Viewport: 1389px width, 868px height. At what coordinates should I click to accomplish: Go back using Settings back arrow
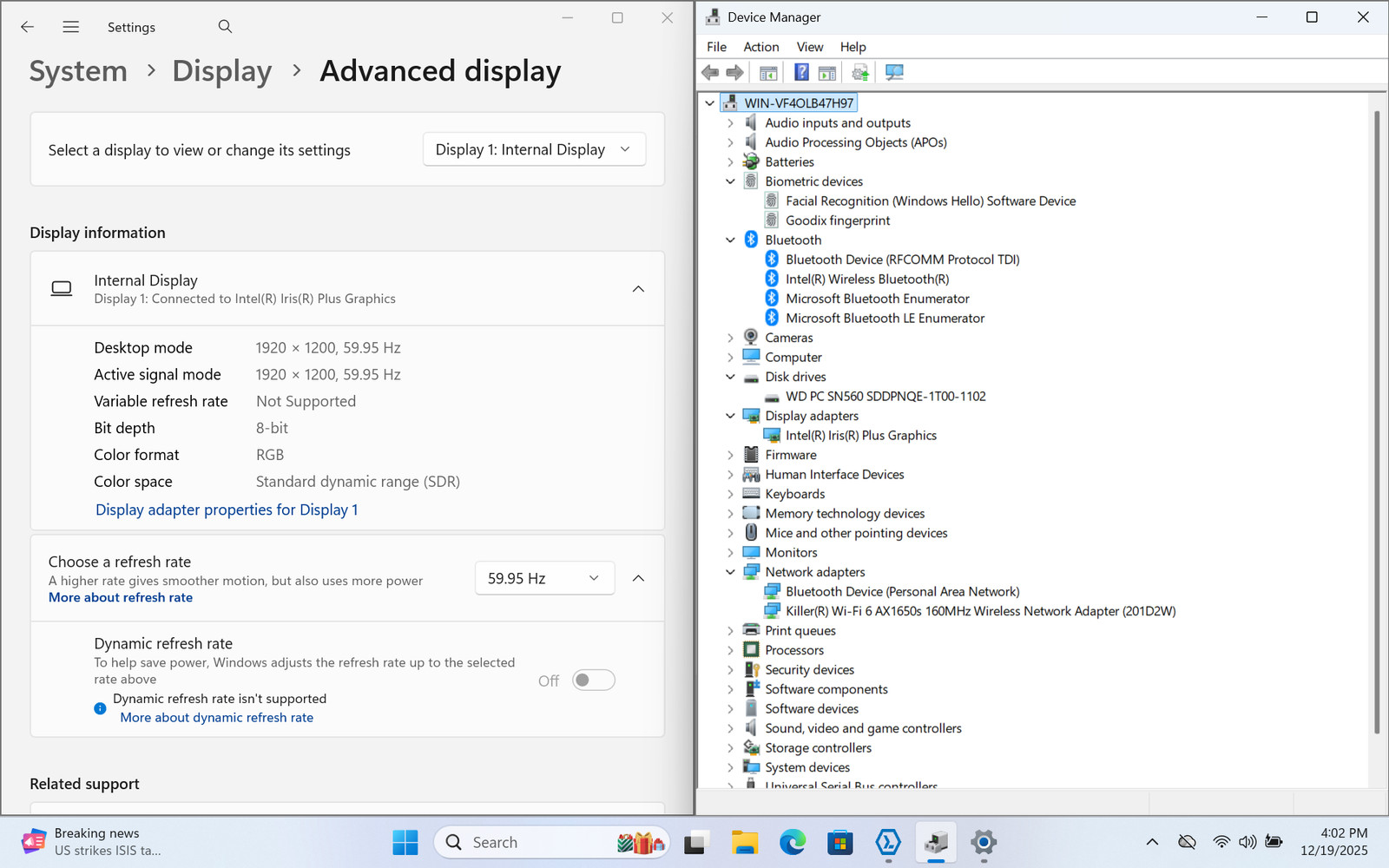[27, 27]
